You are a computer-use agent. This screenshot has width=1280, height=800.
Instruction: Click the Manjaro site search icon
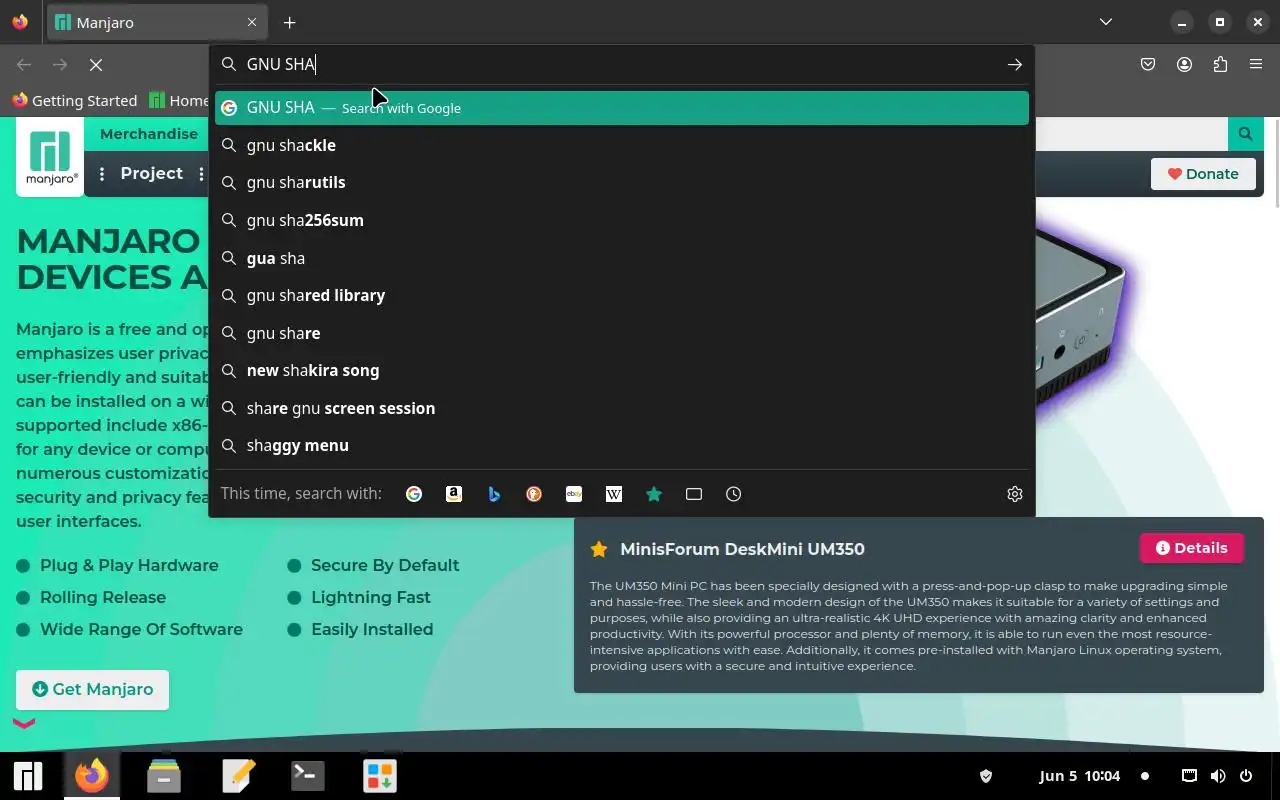click(1245, 133)
